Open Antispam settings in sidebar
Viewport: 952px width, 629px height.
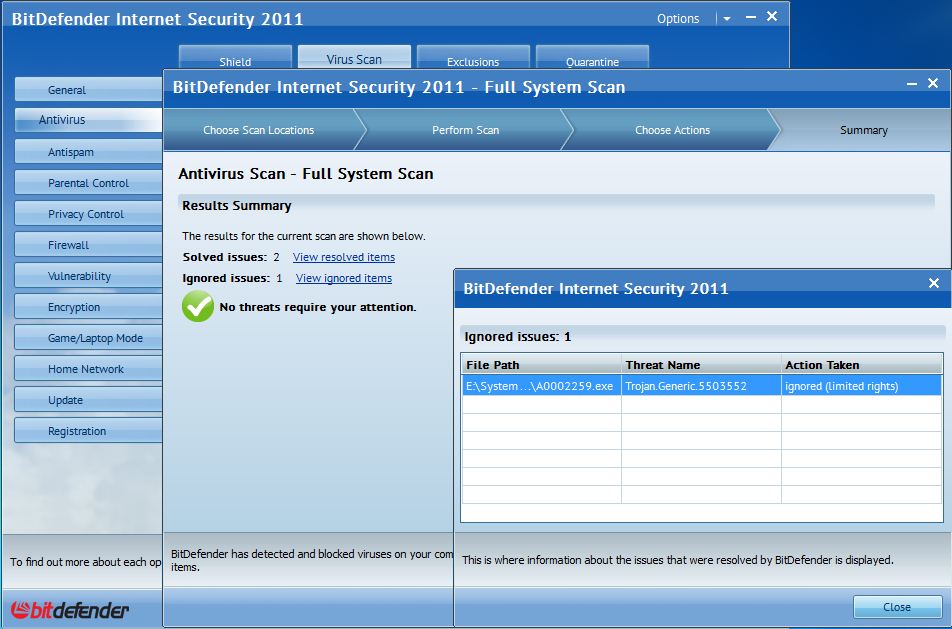[x=89, y=151]
